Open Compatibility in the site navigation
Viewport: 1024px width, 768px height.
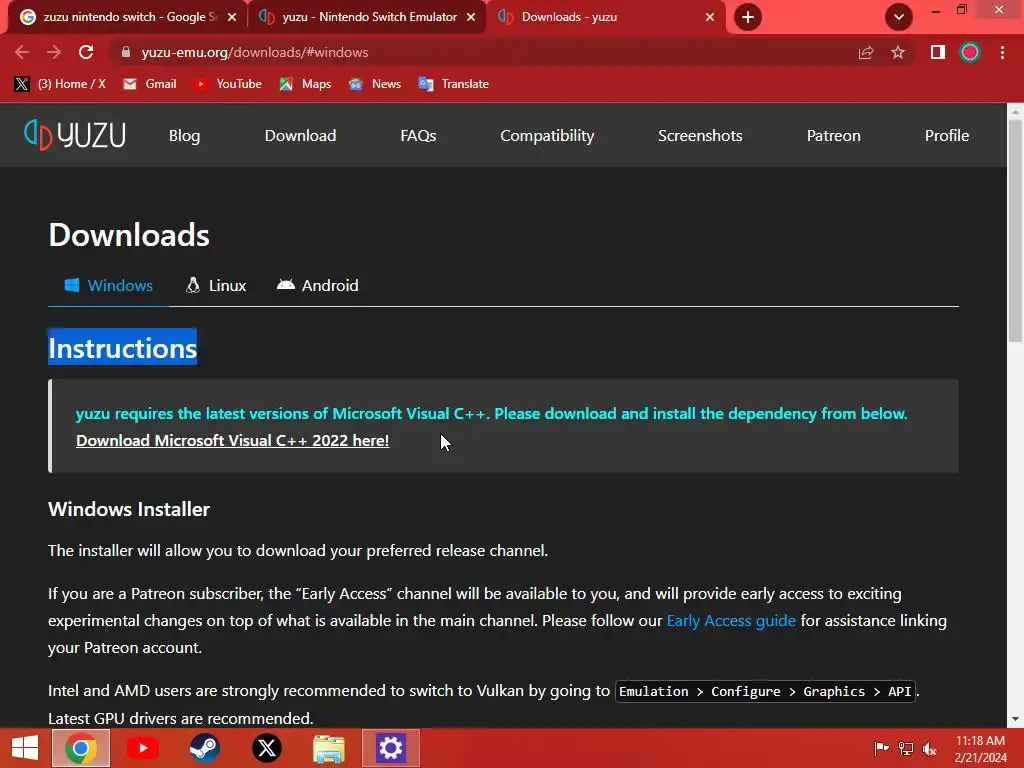547,135
